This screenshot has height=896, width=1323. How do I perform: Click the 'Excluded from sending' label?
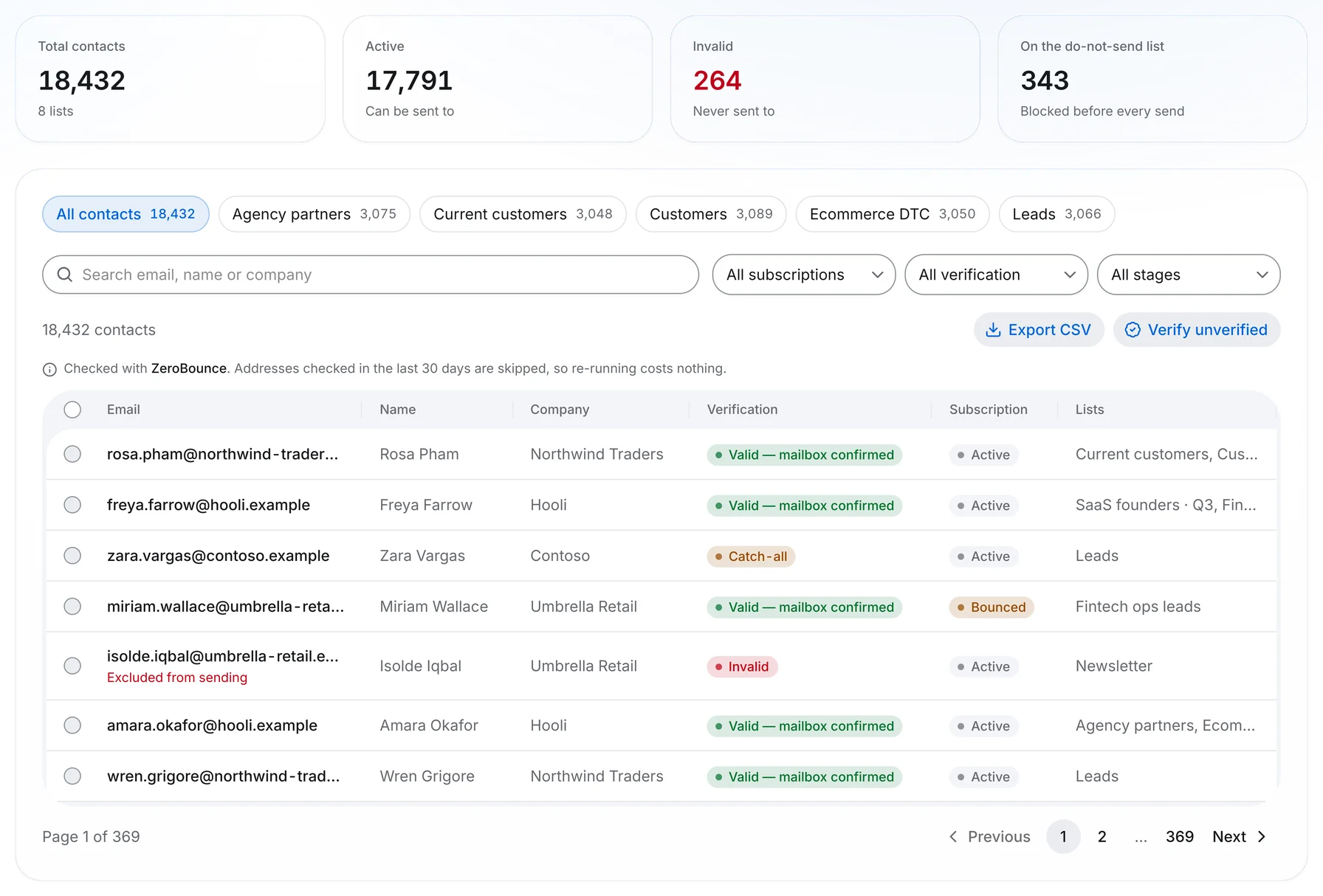click(177, 678)
